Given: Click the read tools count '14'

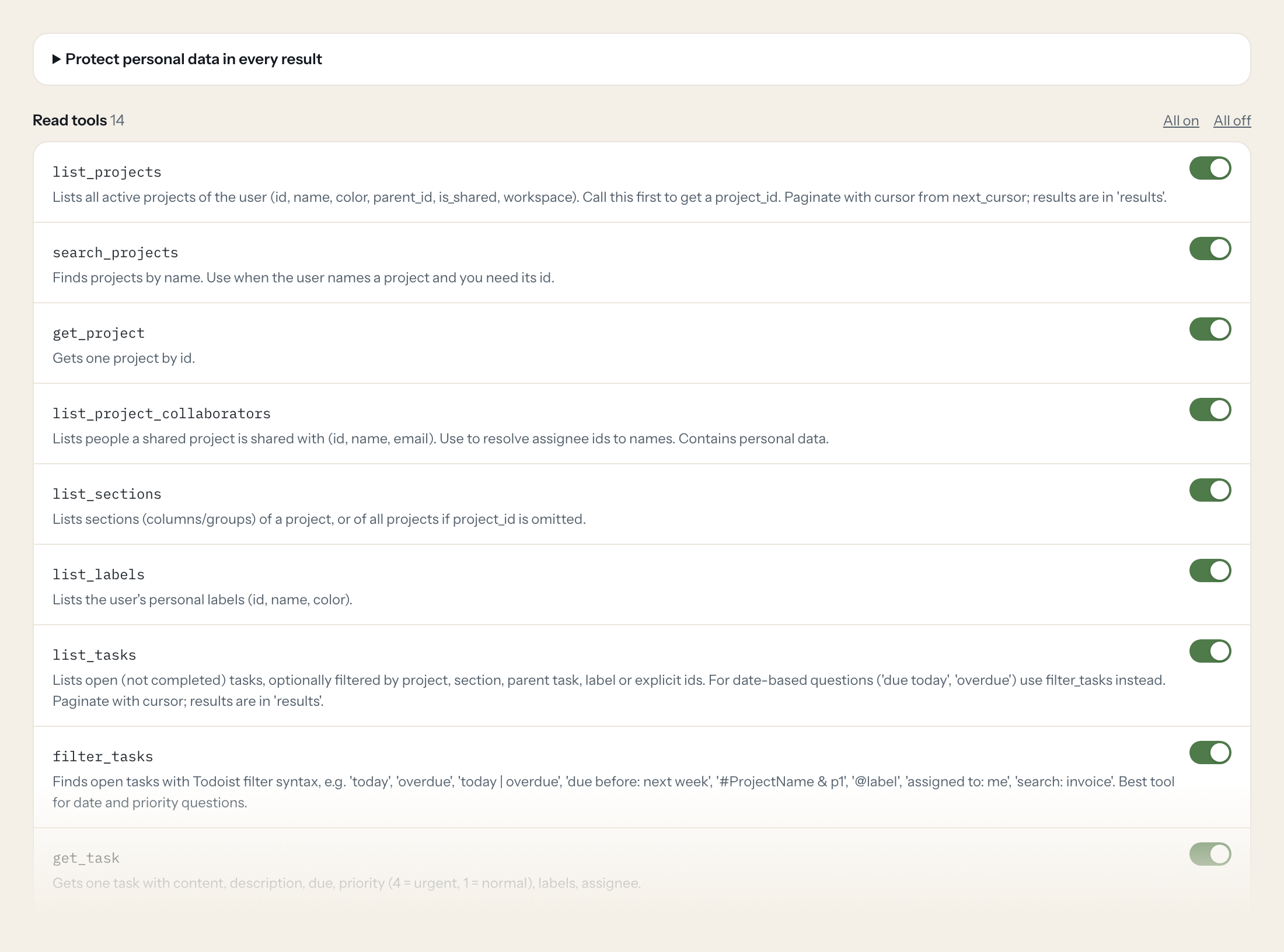Looking at the screenshot, I should [117, 120].
